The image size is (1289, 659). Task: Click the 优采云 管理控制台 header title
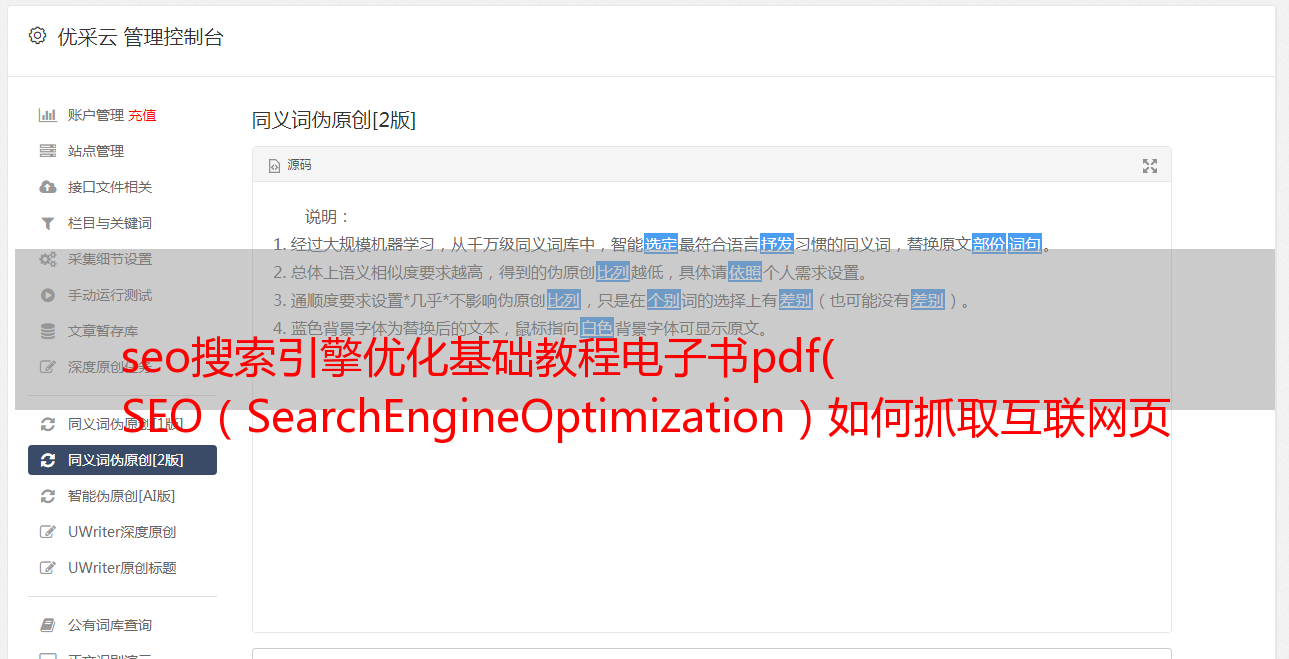point(140,37)
